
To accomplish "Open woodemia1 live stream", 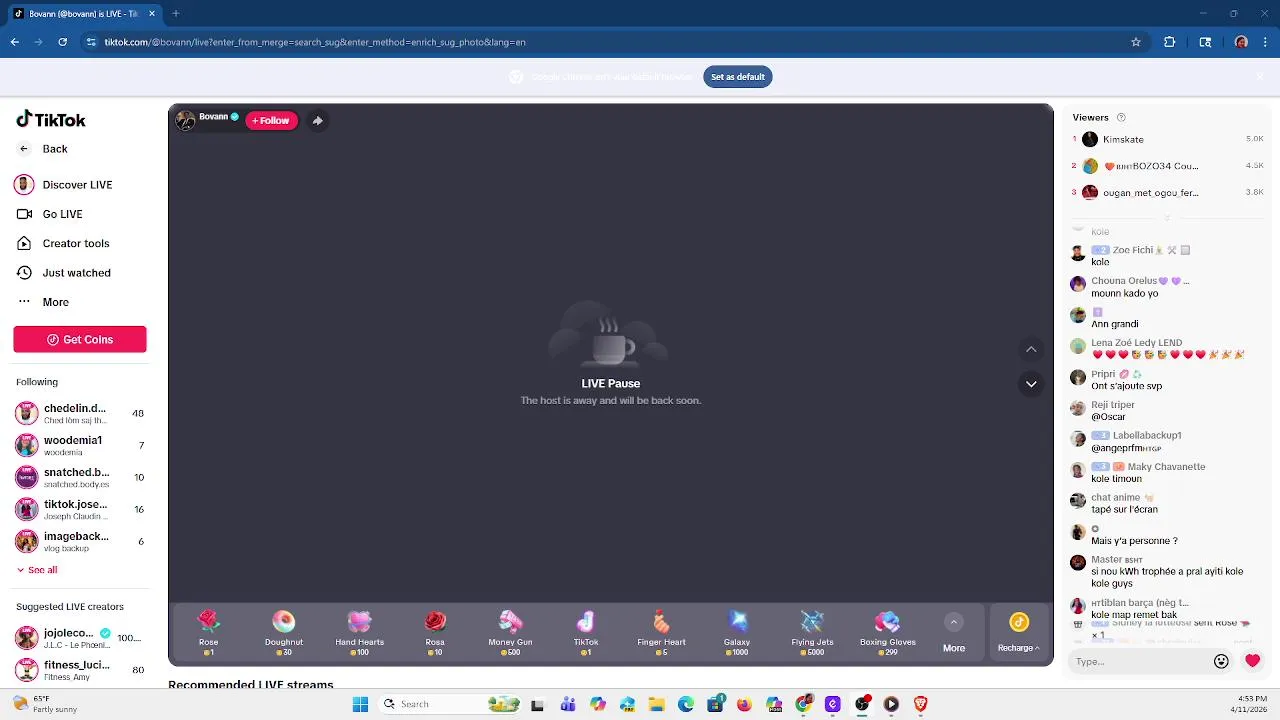I will click(x=80, y=445).
